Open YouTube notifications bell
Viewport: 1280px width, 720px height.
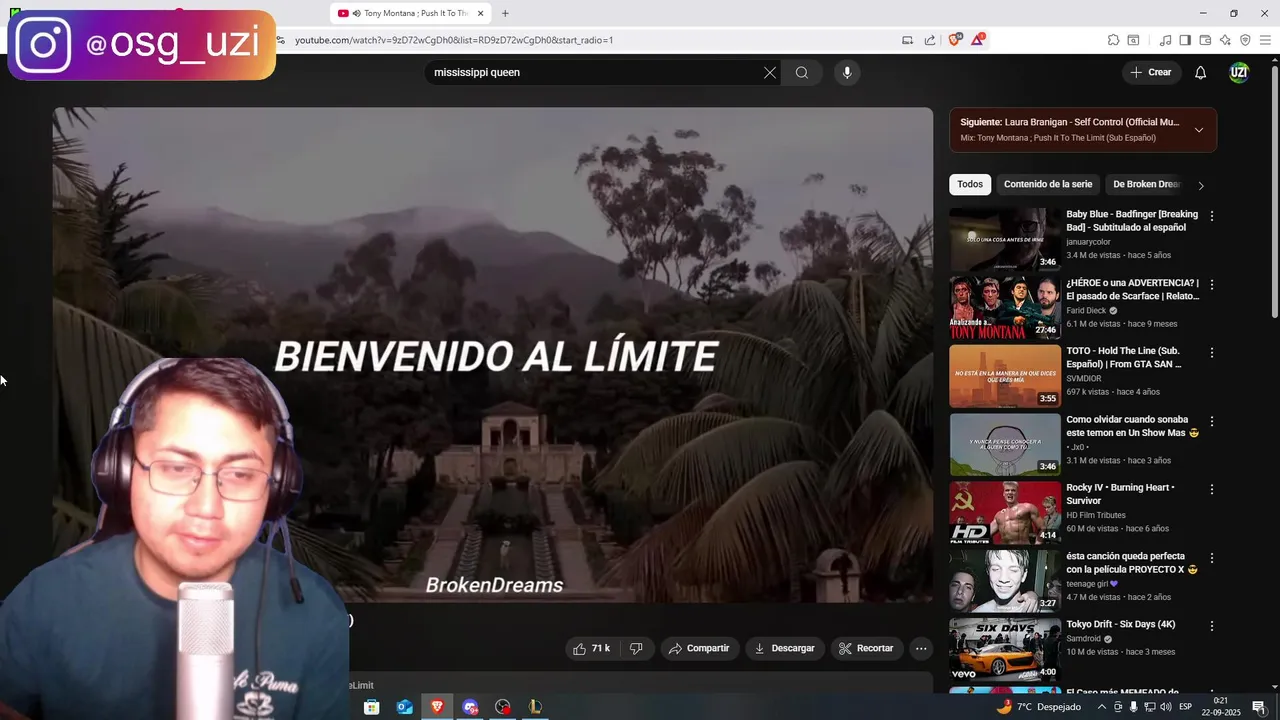[x=1201, y=72]
